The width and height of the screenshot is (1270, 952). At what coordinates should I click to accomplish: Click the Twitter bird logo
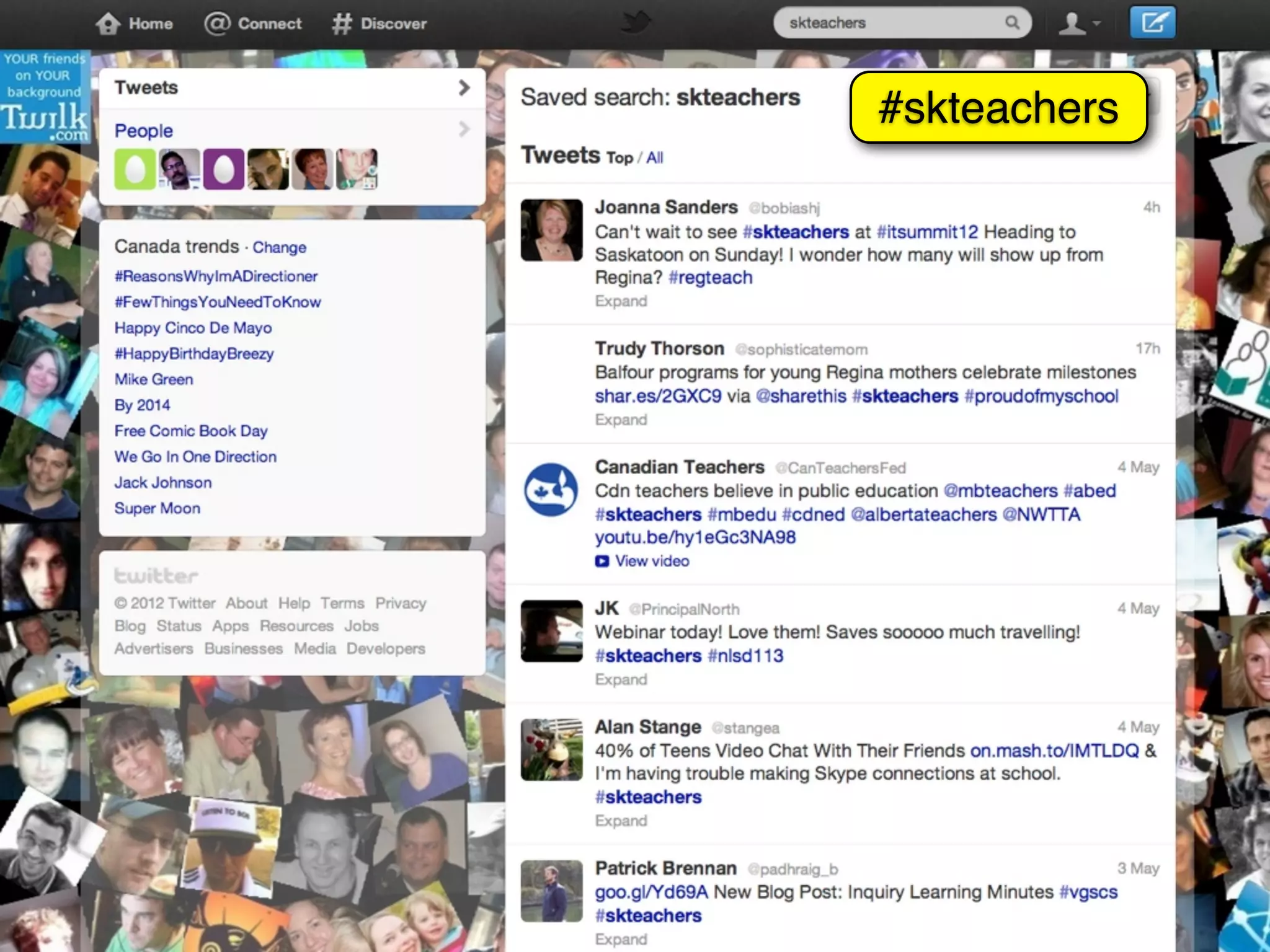point(636,23)
